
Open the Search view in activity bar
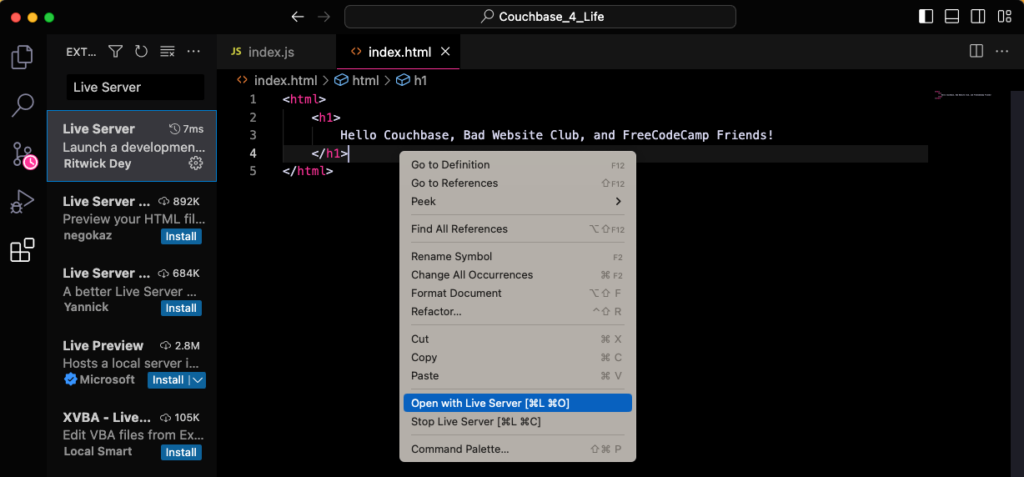[x=23, y=105]
